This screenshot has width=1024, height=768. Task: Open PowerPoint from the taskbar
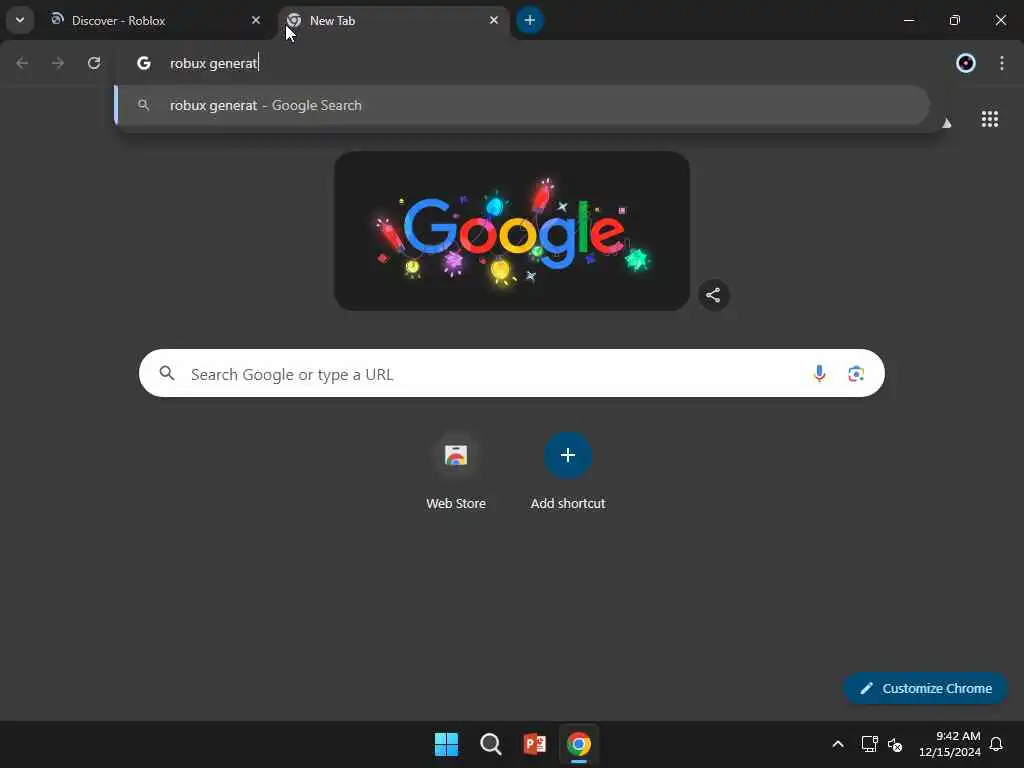[535, 744]
